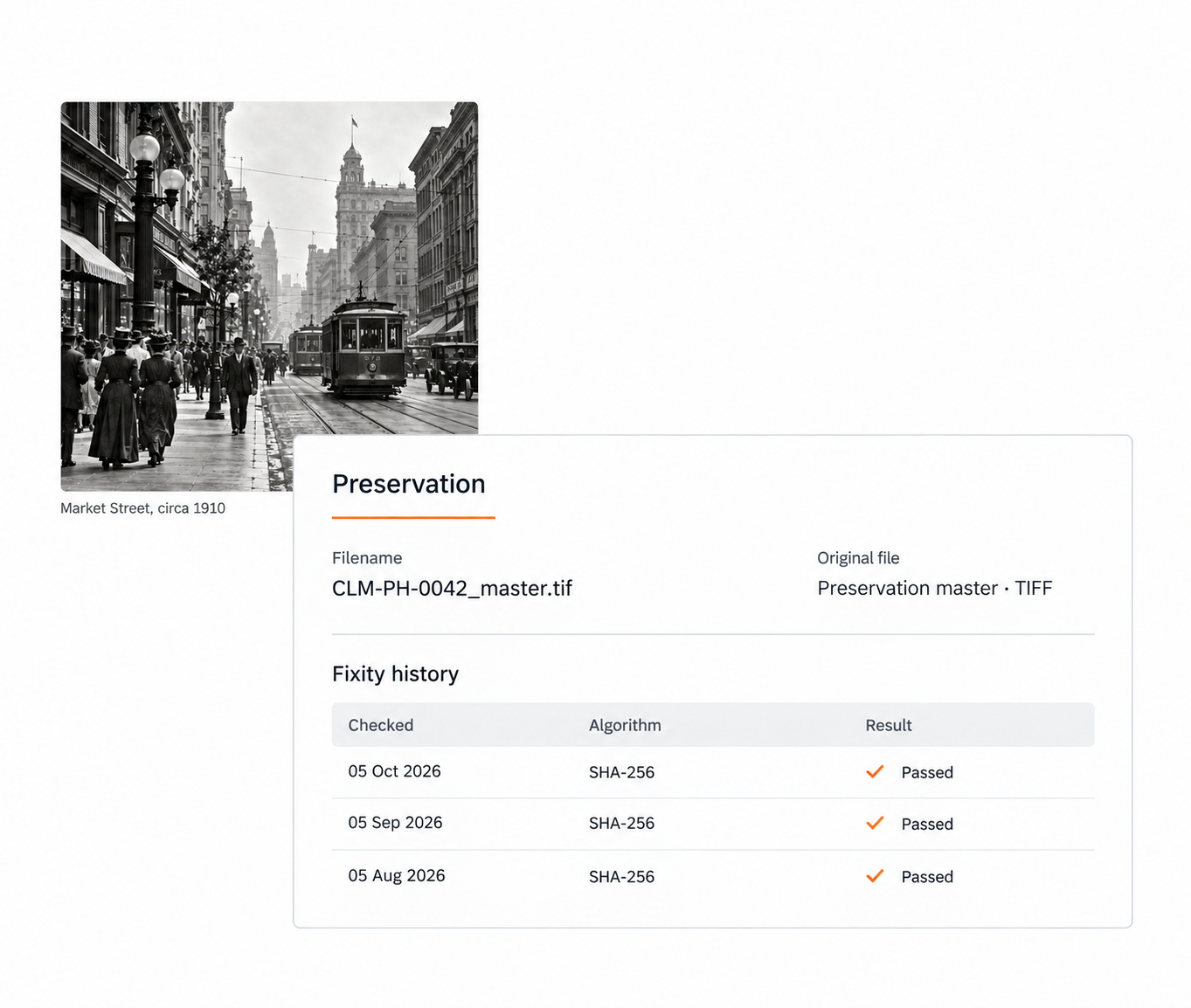Click the Fixity history heading
This screenshot has width=1191, height=1008.
pos(395,674)
